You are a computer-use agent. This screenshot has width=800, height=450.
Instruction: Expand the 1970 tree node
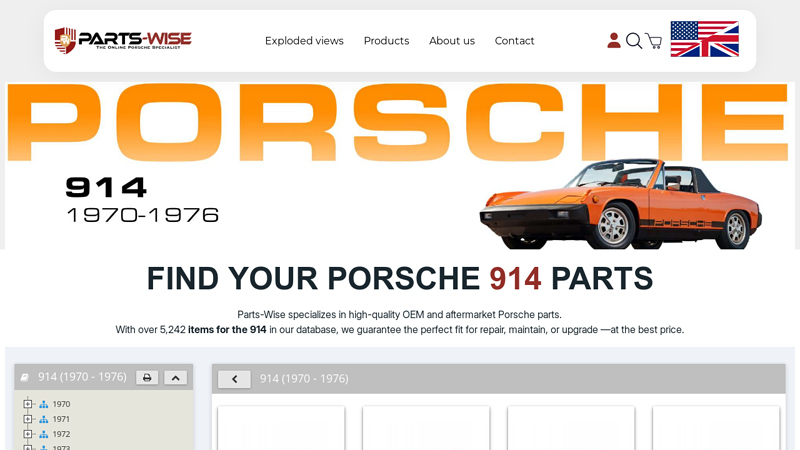point(28,404)
